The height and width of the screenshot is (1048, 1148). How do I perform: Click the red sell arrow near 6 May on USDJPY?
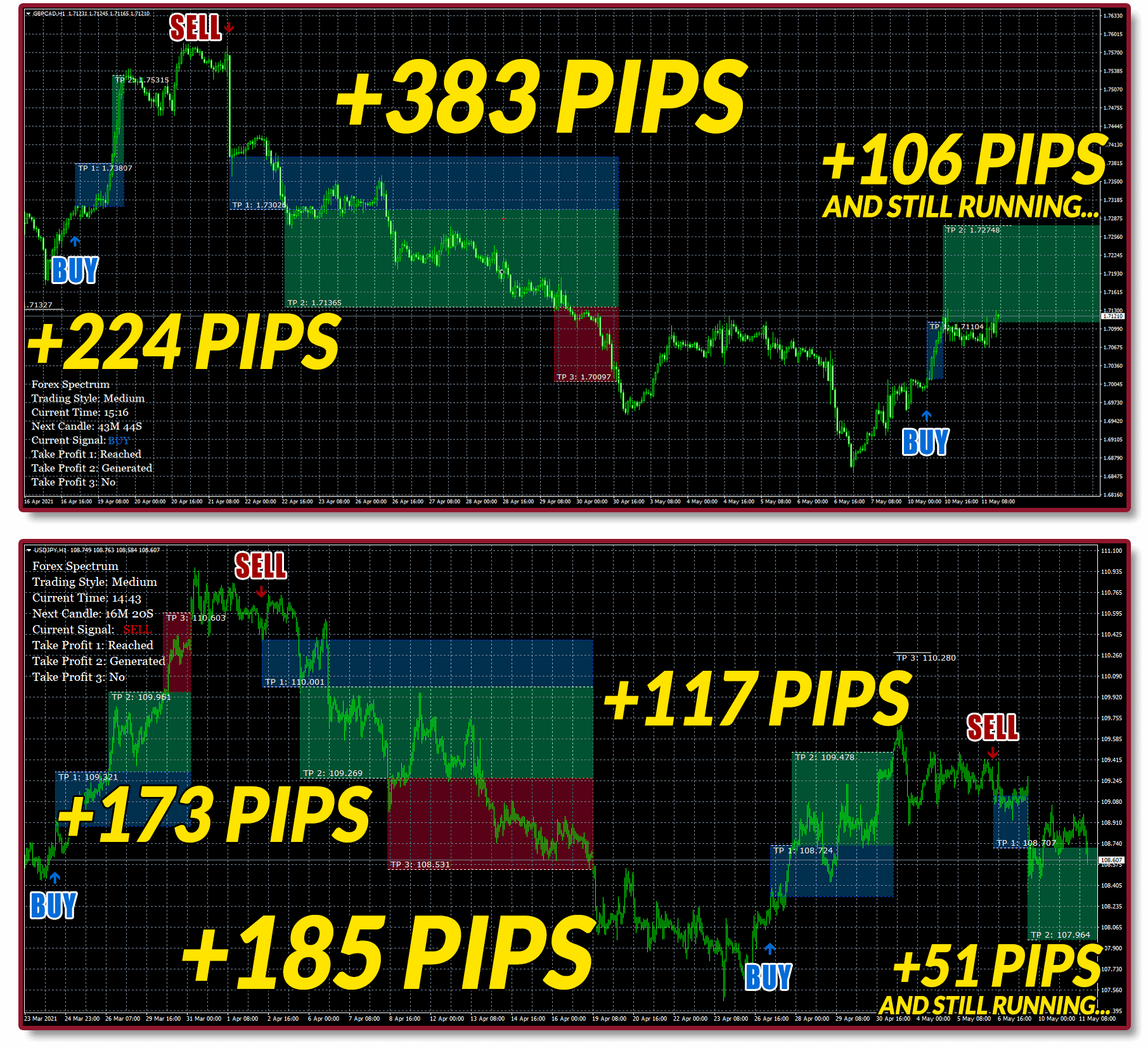pos(993,753)
